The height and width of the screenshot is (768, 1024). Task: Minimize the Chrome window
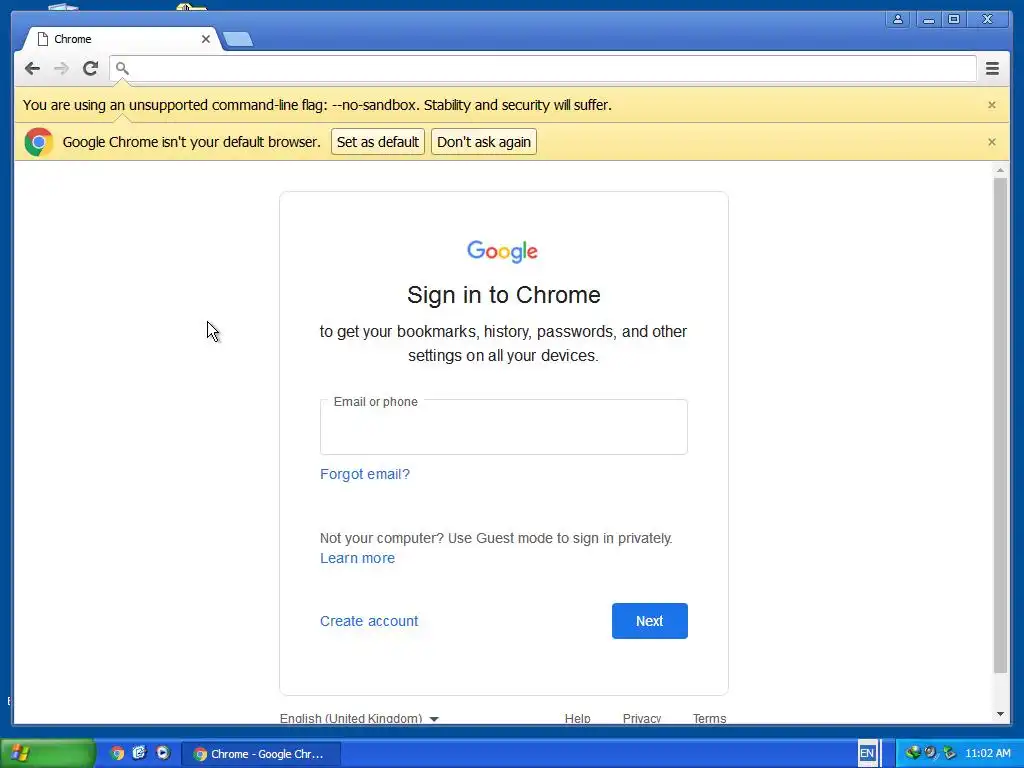pos(928,19)
